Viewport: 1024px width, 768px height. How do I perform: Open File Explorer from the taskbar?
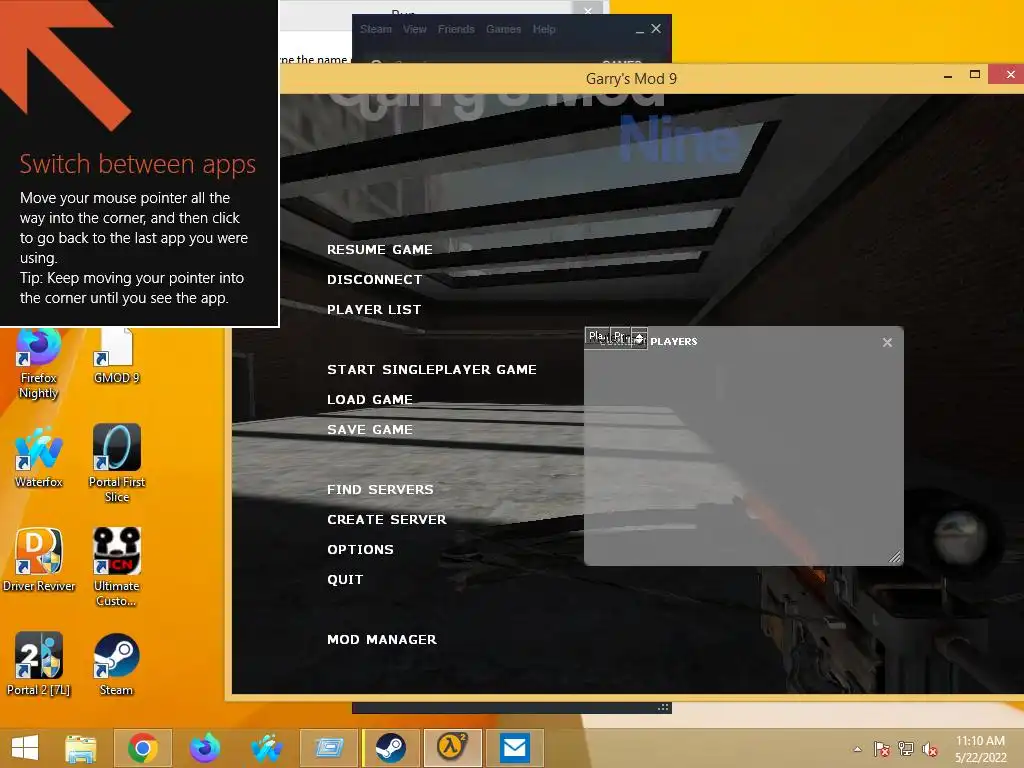click(x=81, y=748)
